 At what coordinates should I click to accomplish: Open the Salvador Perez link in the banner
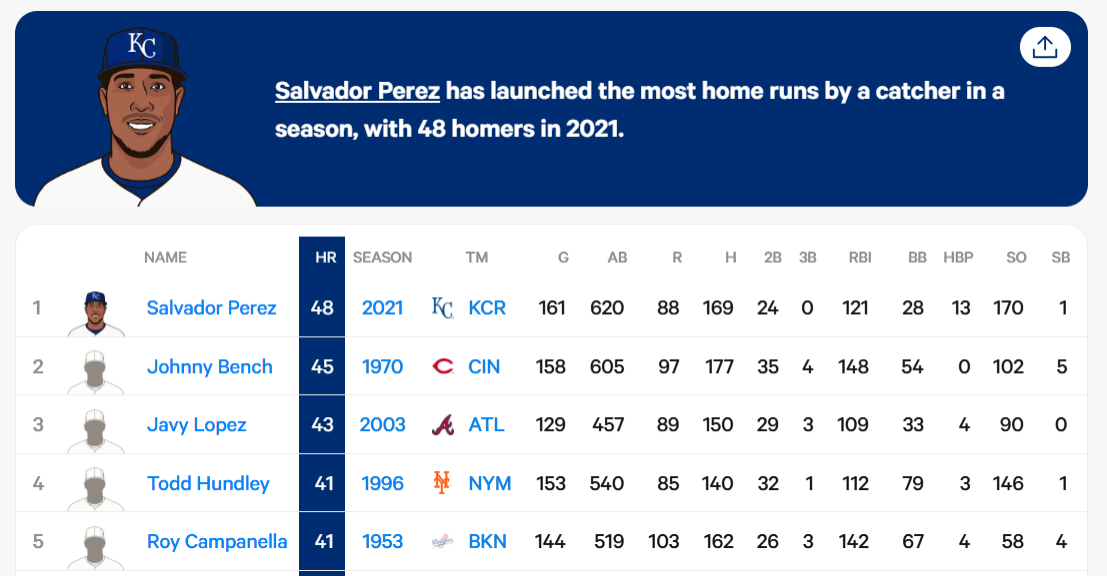coord(357,91)
